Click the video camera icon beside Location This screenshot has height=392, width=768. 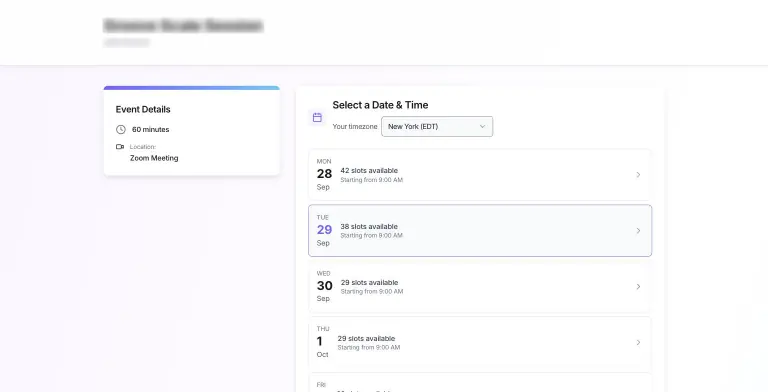coord(120,147)
